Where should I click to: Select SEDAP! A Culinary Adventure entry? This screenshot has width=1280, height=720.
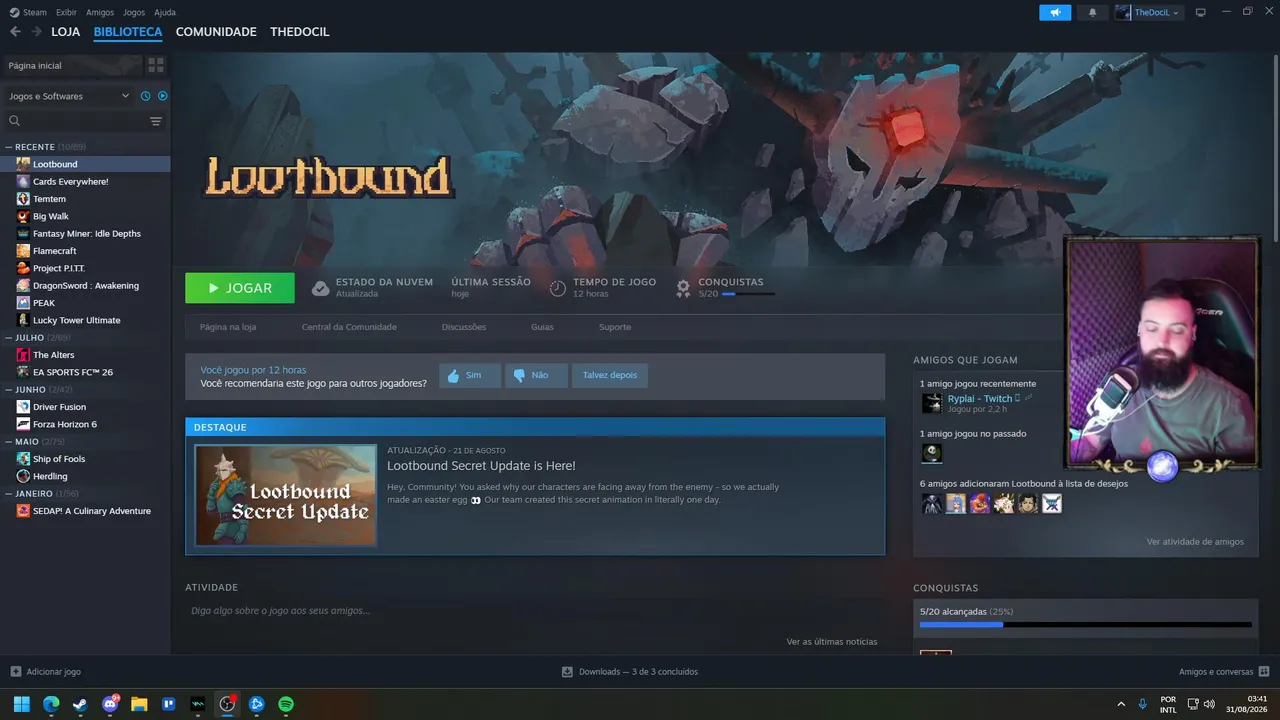[x=85, y=511]
